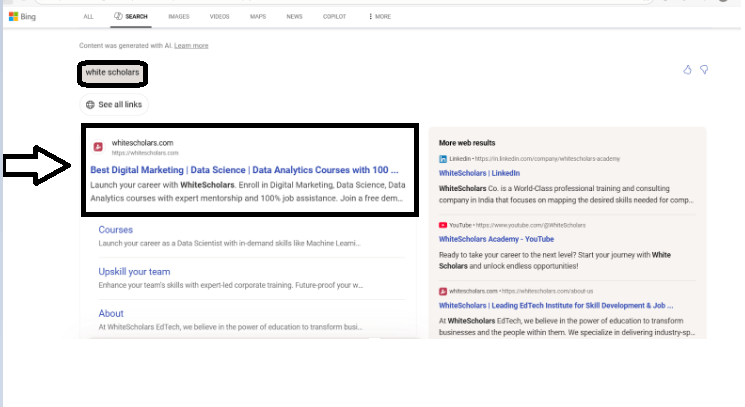Open the More menu in navigation bar
The width and height of the screenshot is (745, 407).
pos(380,17)
